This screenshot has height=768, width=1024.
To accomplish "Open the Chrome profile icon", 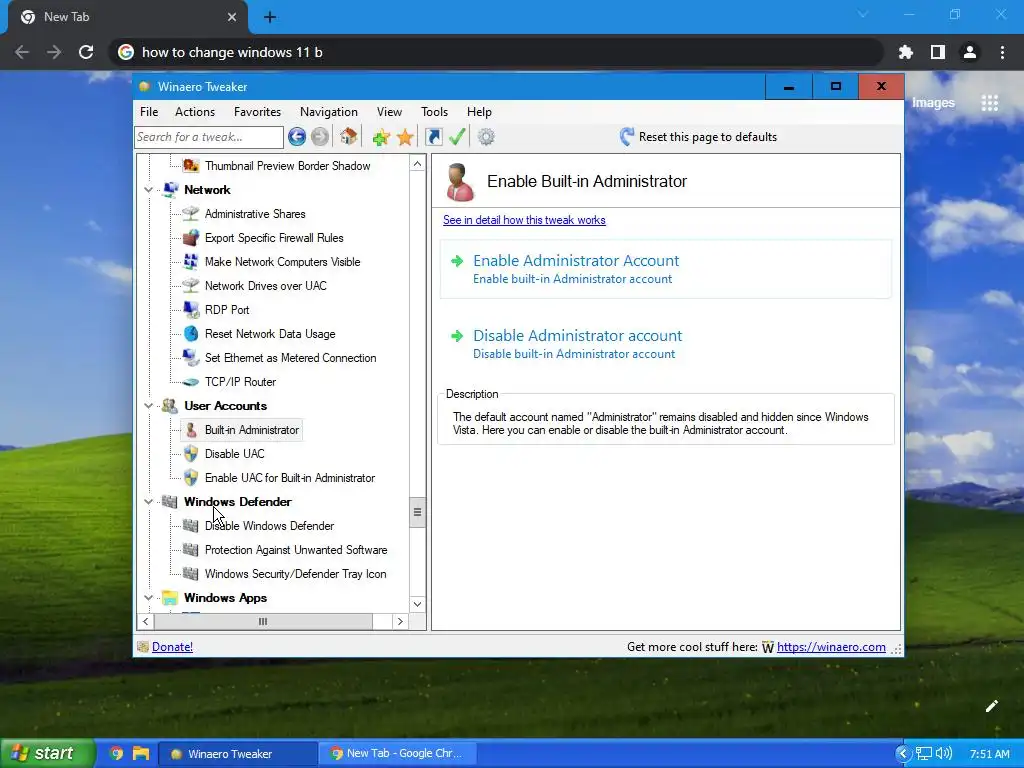I will [970, 52].
